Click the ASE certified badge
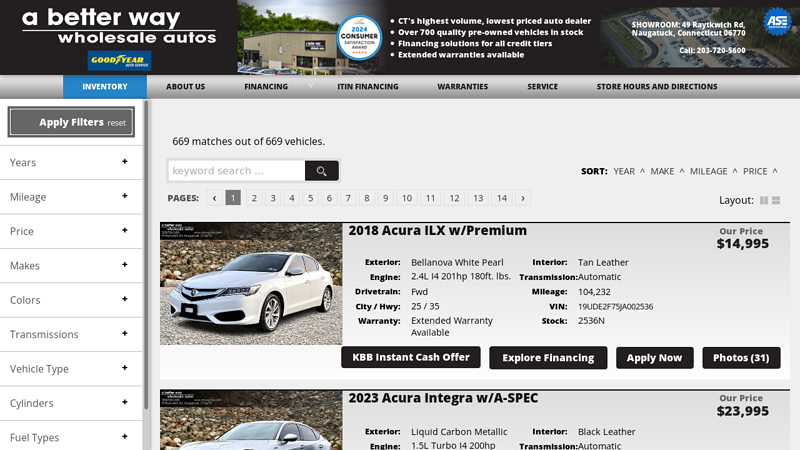 [777, 21]
